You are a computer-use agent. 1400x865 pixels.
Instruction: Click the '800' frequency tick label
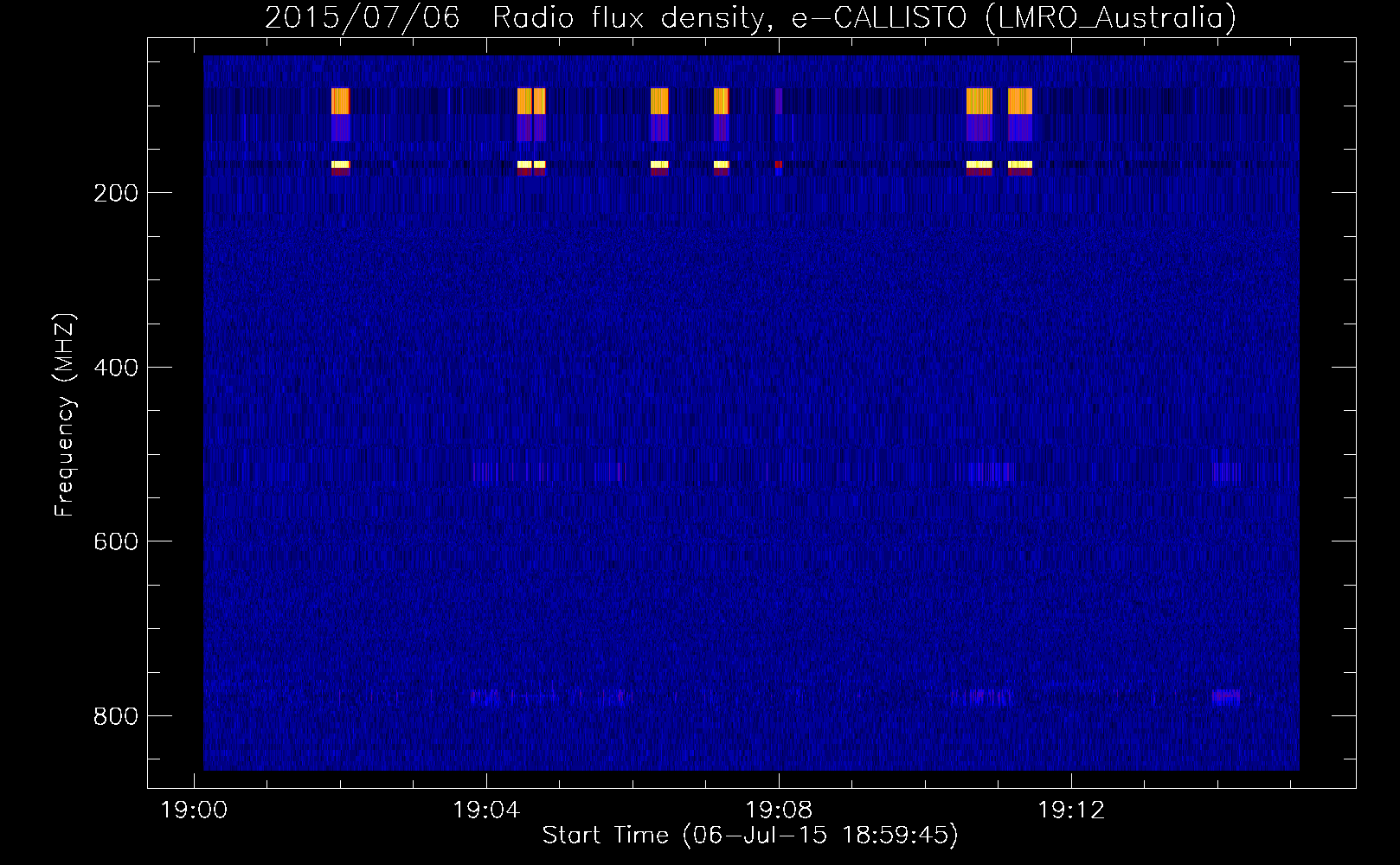[116, 716]
